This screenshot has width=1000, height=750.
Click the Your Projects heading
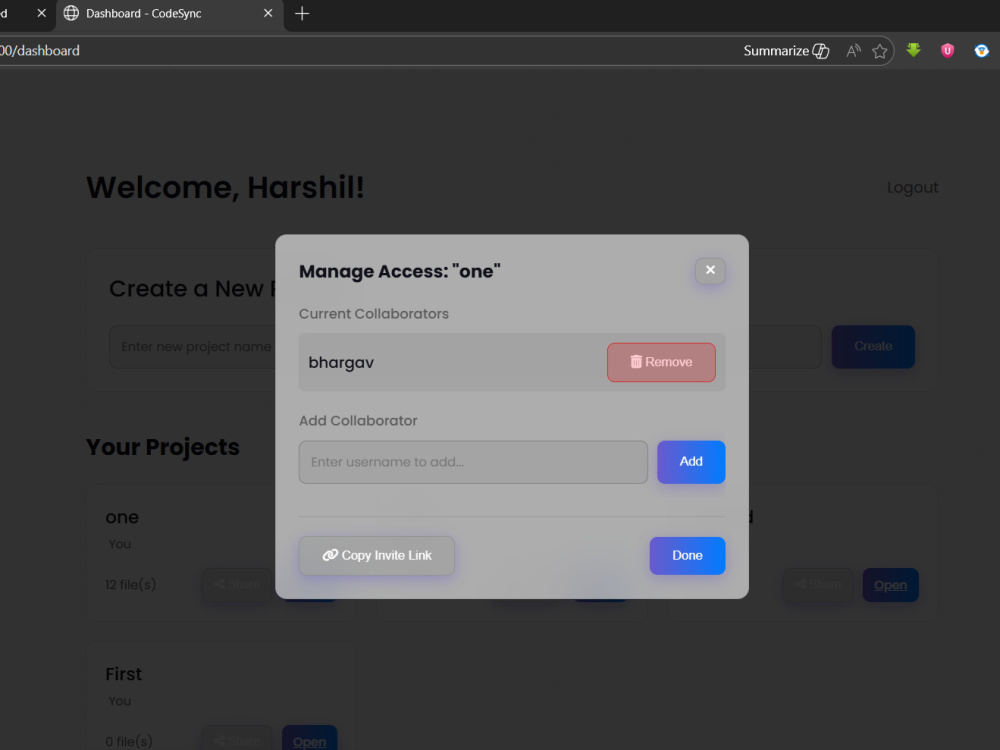pyautogui.click(x=163, y=448)
